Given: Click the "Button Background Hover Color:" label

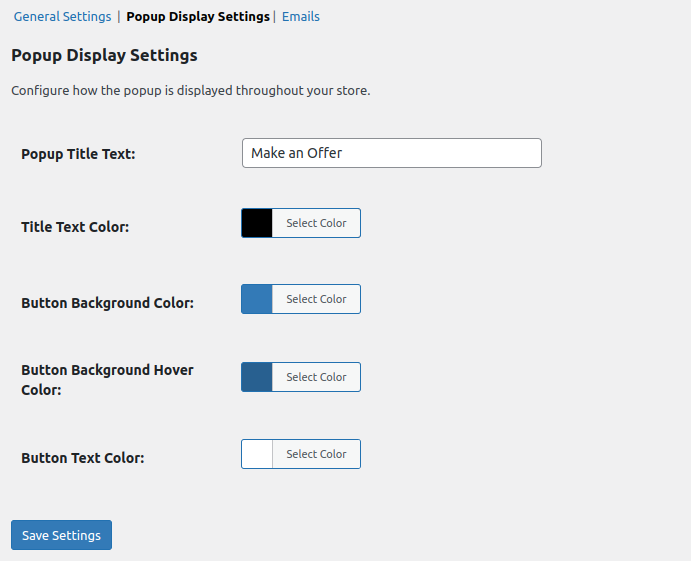Looking at the screenshot, I should click(107, 379).
